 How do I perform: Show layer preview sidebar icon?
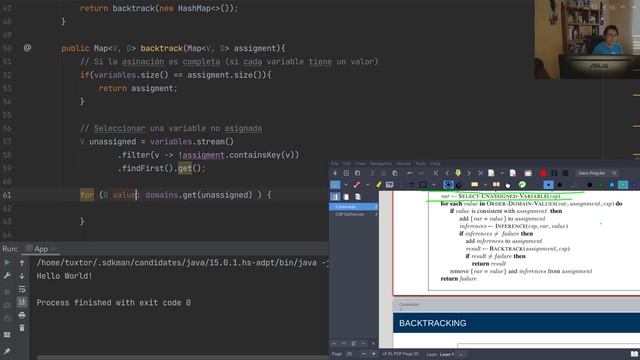point(358,197)
